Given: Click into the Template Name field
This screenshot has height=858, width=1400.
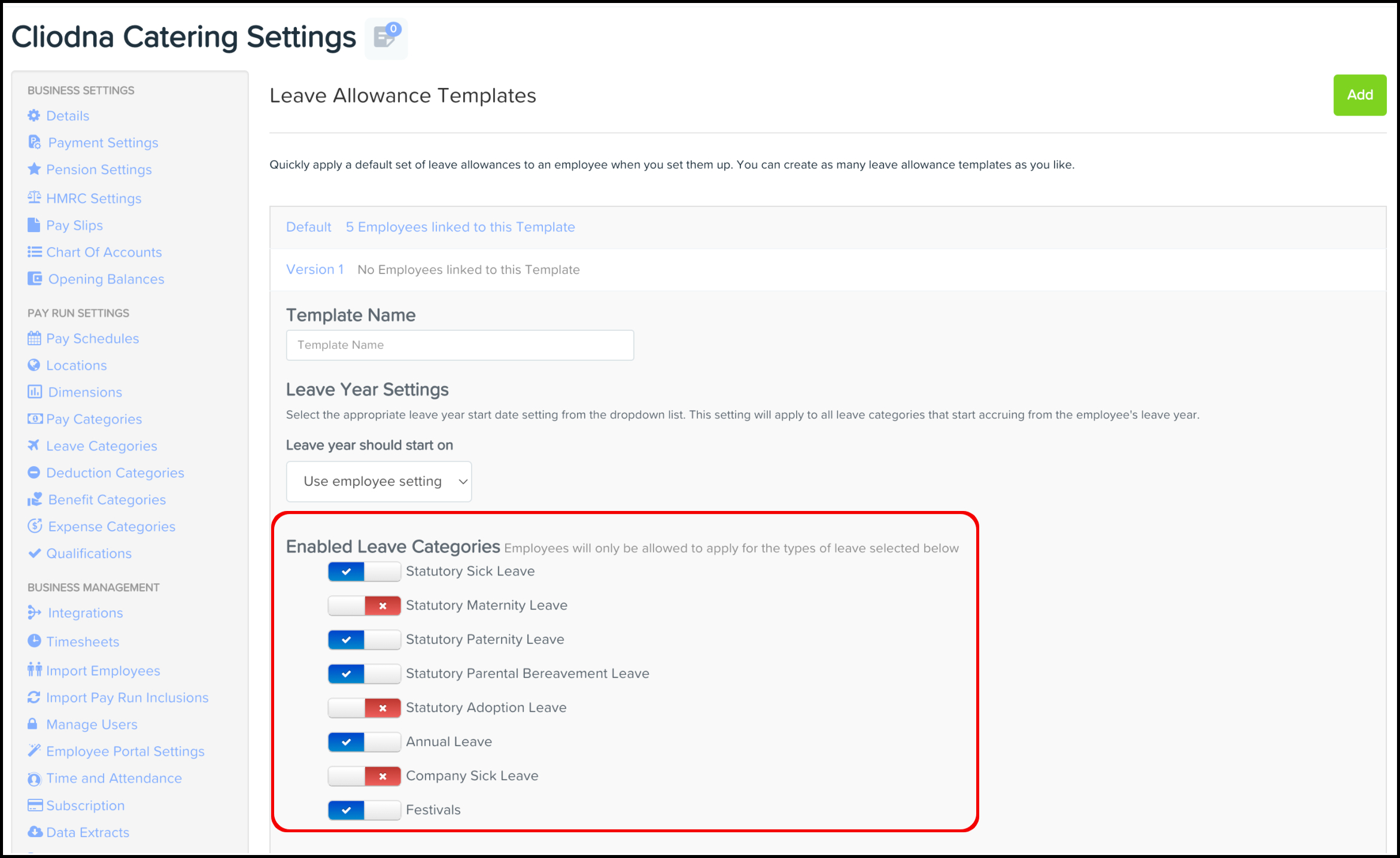Looking at the screenshot, I should 460,345.
